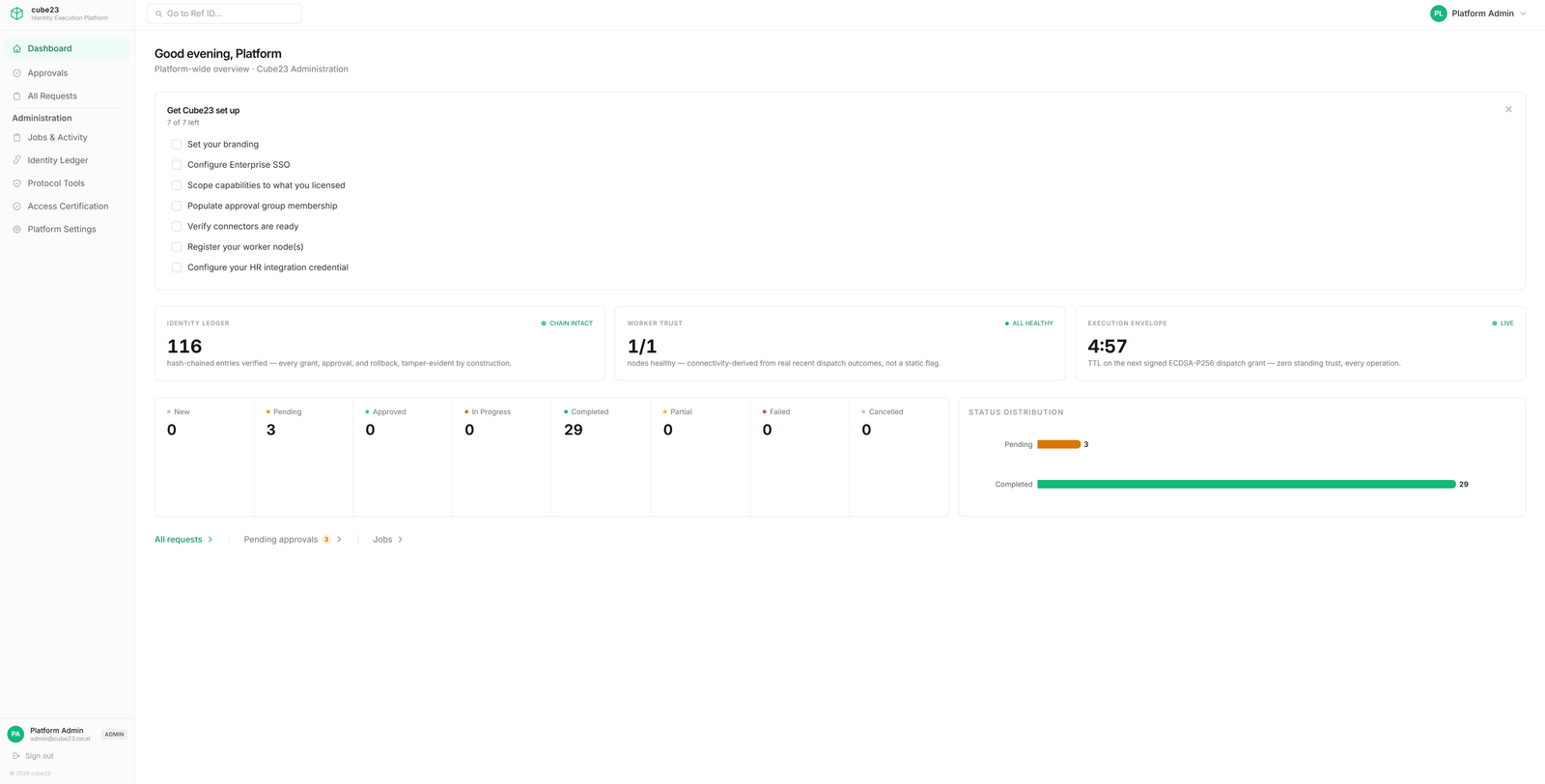Click the In Progress status tile
1545x784 pixels.
[x=502, y=457]
